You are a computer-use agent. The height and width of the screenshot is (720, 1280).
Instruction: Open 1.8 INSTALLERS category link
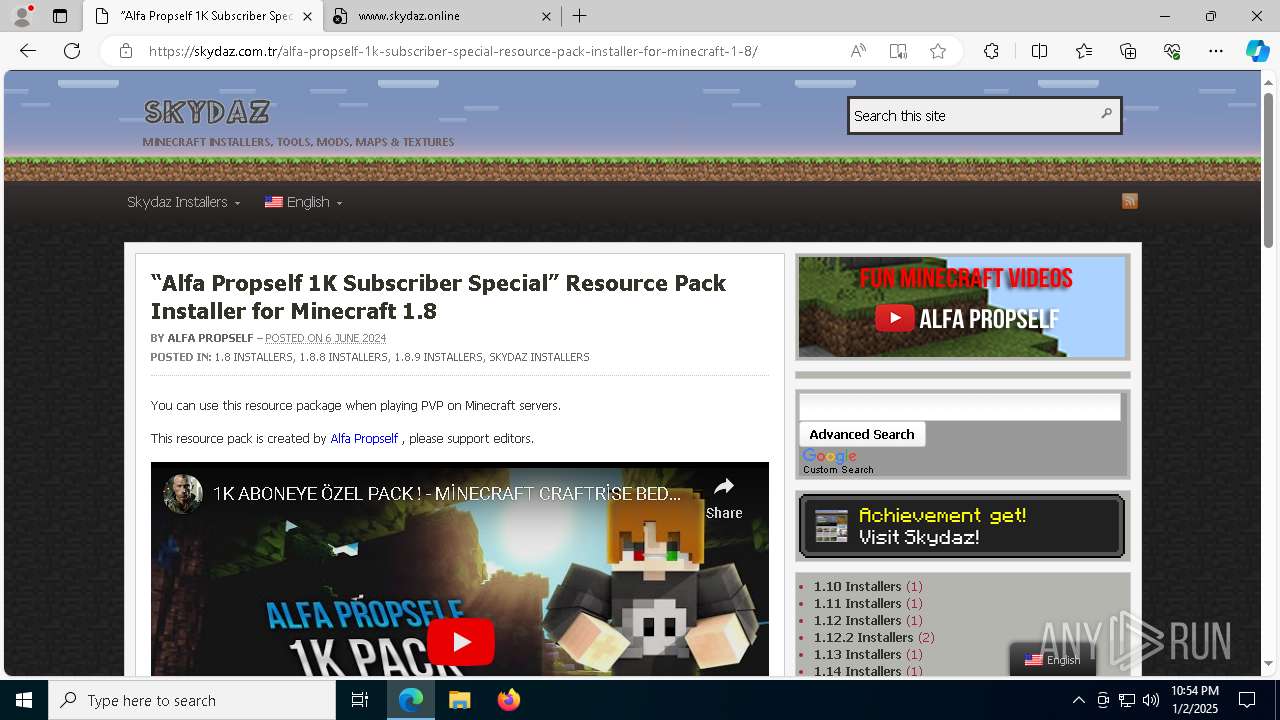click(x=253, y=357)
